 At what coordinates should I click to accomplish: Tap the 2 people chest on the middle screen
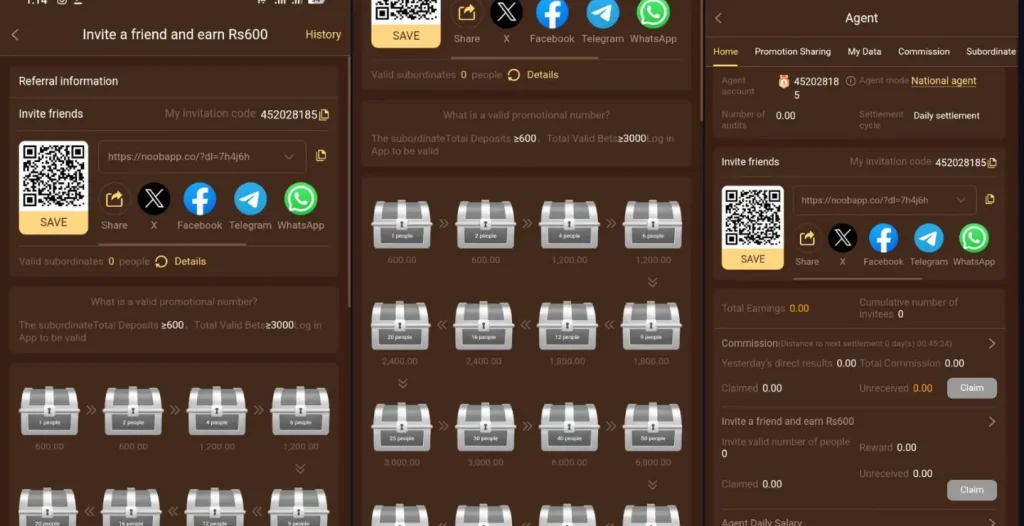[x=485, y=224]
